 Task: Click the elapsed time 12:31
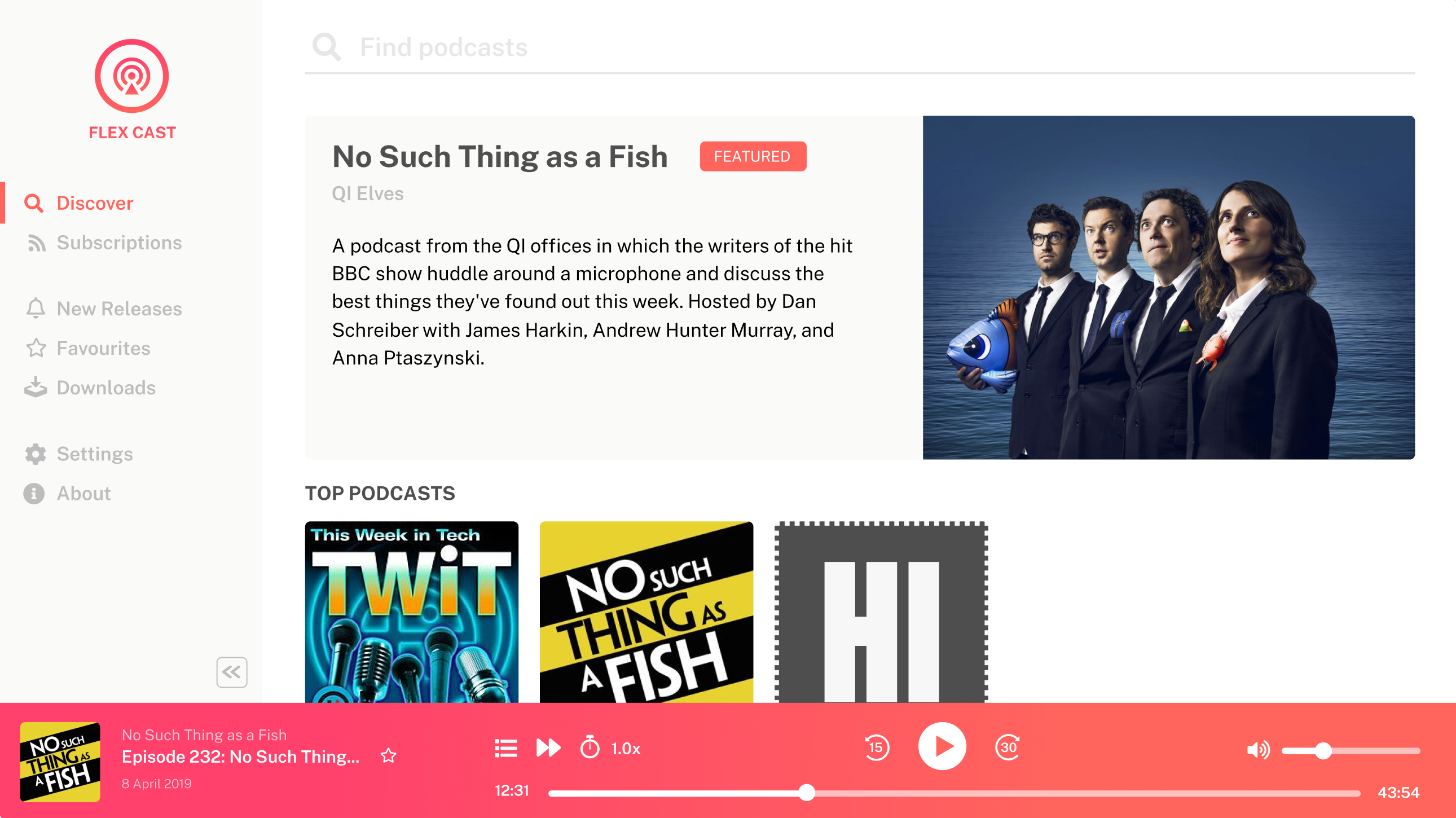click(512, 790)
